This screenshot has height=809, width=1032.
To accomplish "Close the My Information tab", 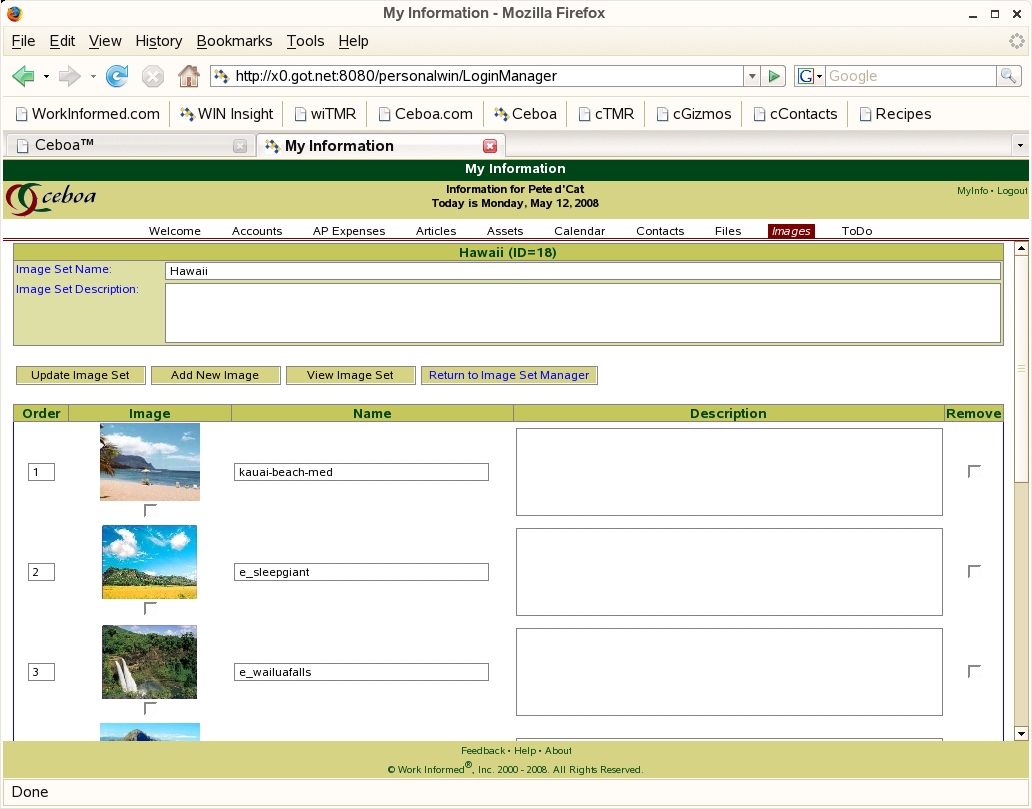I will click(x=490, y=146).
